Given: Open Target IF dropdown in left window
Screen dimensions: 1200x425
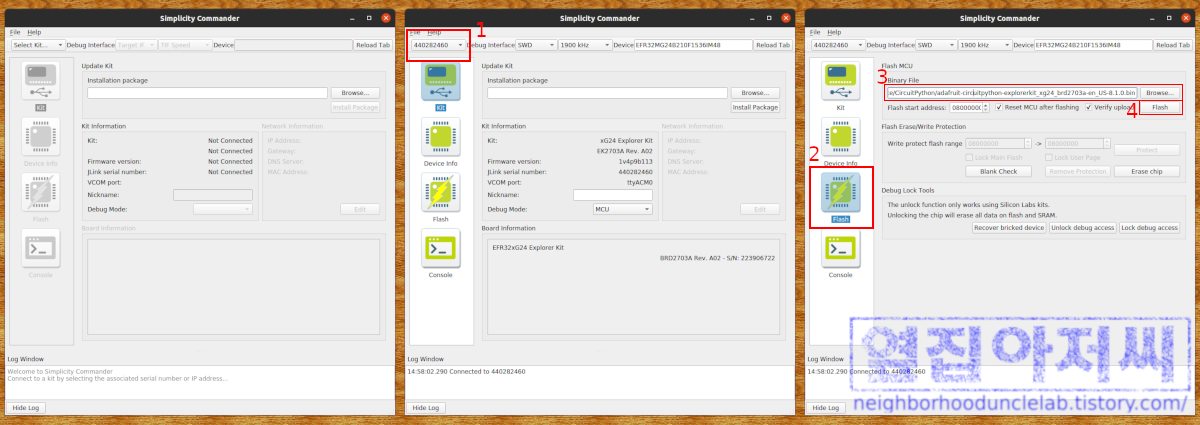Looking at the screenshot, I should coord(134,45).
